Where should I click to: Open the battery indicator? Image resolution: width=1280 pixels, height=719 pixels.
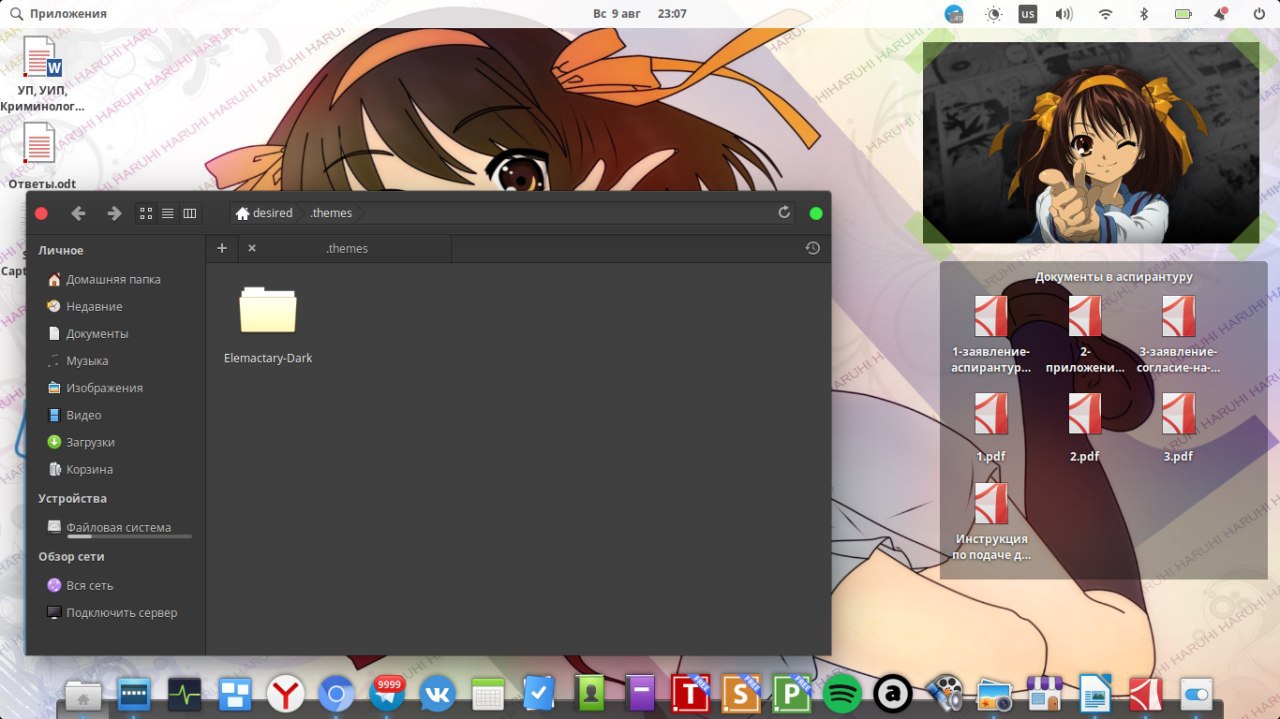[1183, 14]
